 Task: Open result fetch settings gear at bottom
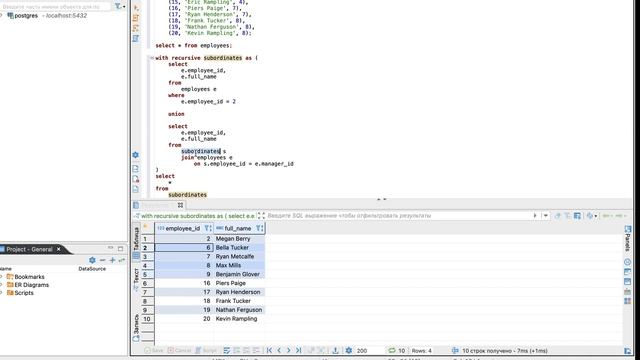click(x=349, y=350)
